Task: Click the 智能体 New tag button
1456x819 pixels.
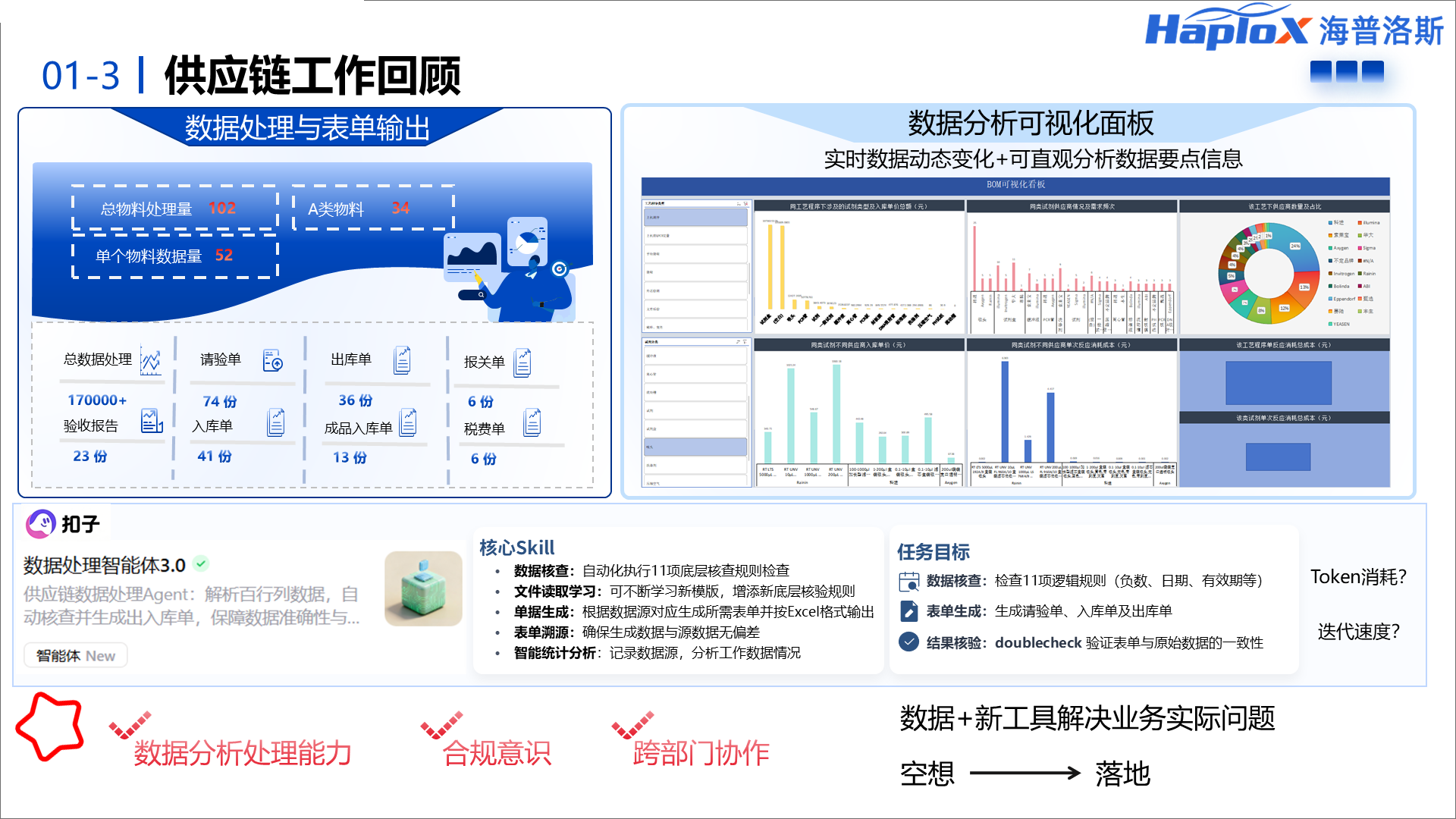Action: 75,656
